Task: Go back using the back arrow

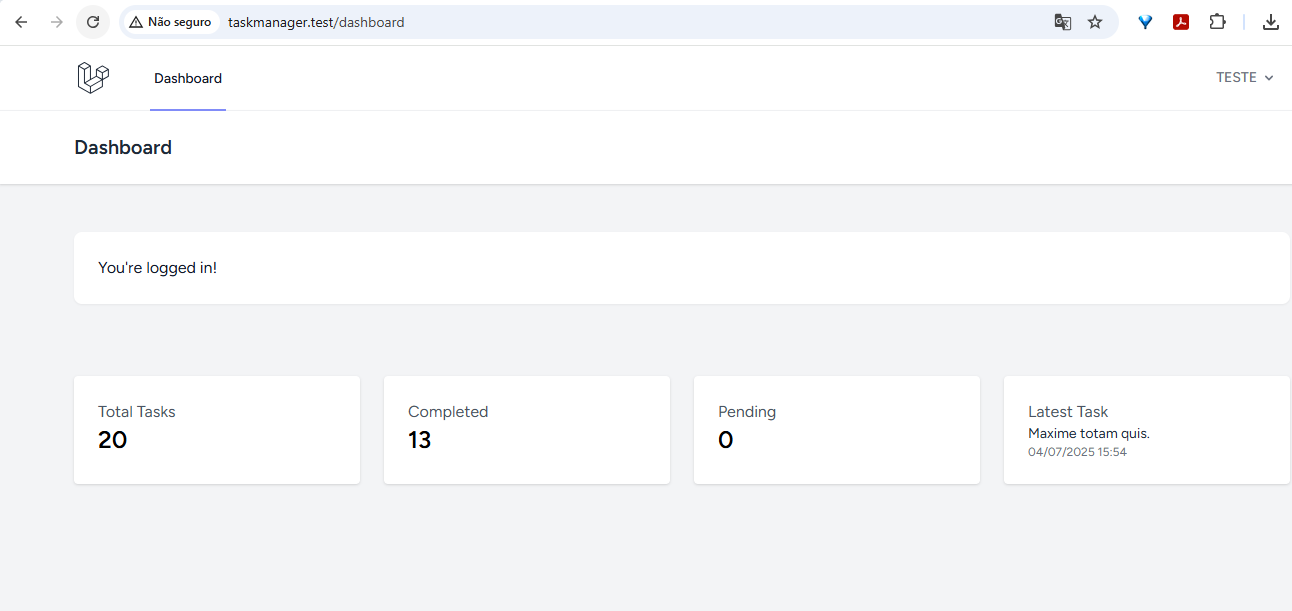Action: coord(21,21)
